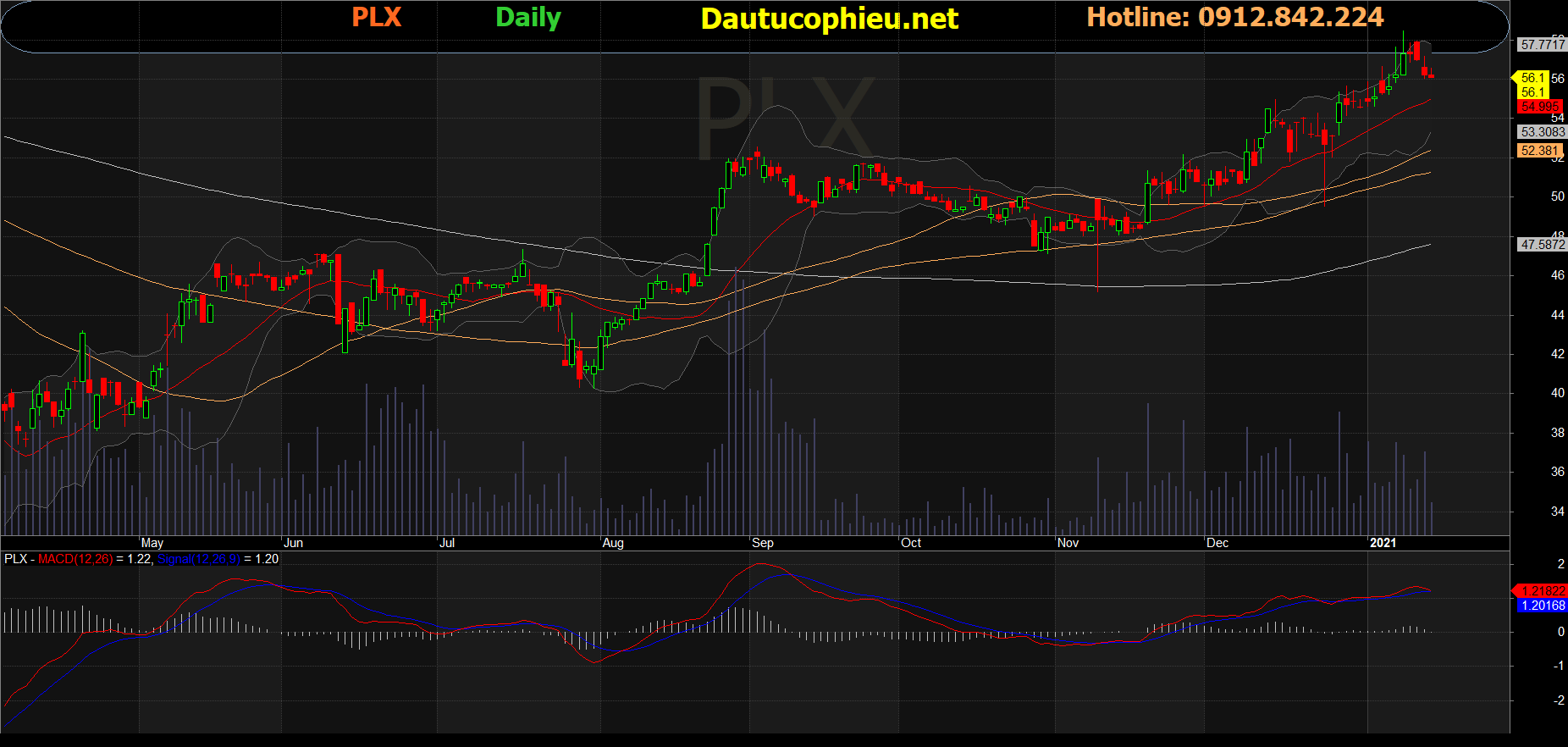Viewport: 1568px width, 747px height.
Task: Jump to the May marker on time axis
Action: pos(152,543)
